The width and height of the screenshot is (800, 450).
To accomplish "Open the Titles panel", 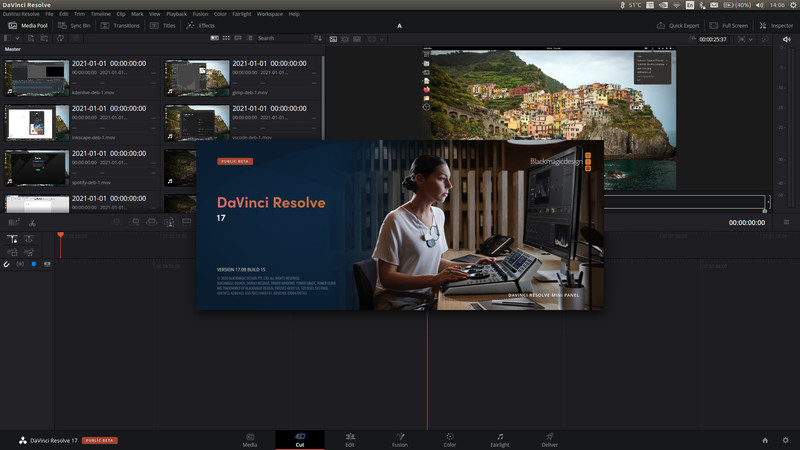I will coord(163,26).
